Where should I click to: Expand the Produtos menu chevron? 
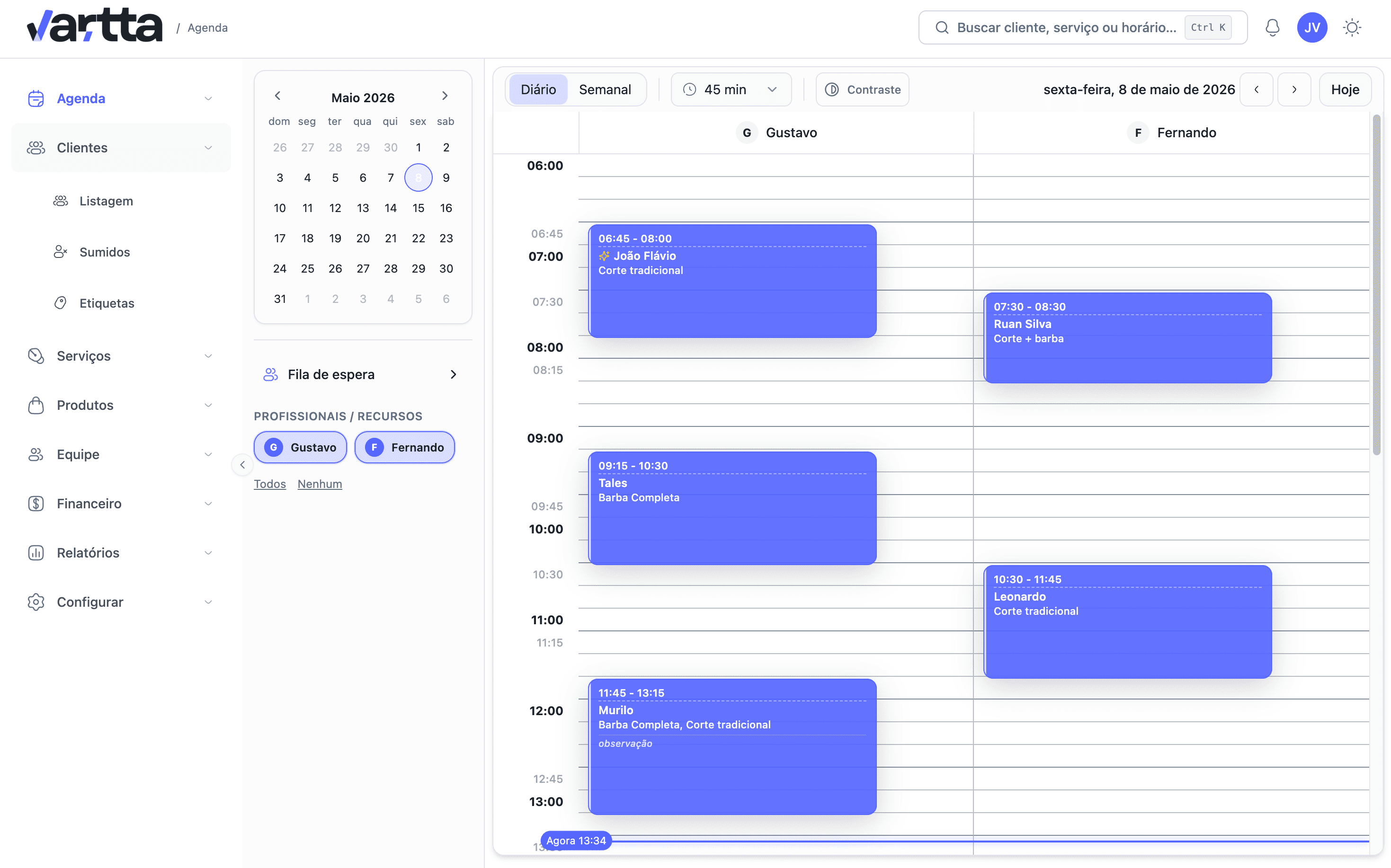[208, 405]
